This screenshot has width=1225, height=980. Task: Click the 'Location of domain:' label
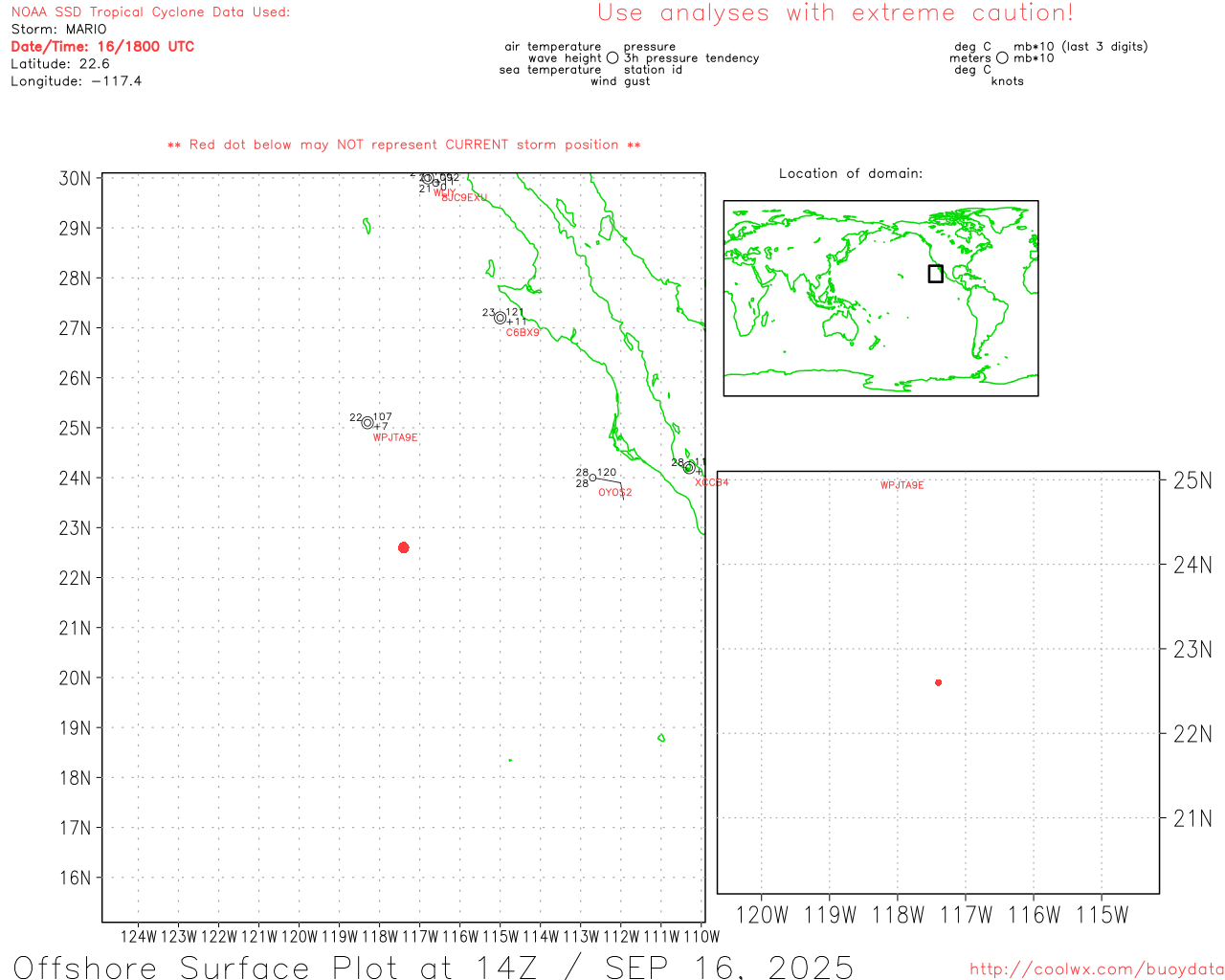(x=851, y=173)
